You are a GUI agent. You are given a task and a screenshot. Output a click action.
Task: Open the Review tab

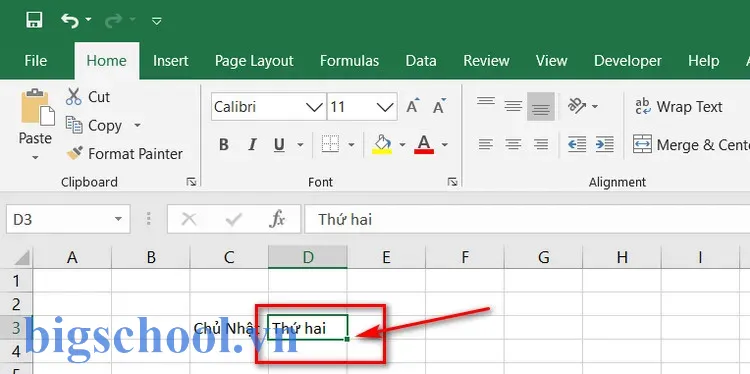click(x=486, y=61)
